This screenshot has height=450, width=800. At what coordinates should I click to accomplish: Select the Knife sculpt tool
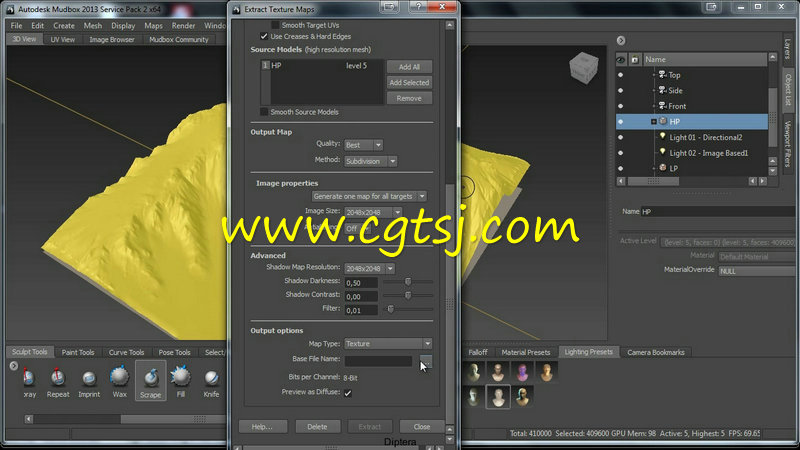[x=211, y=381]
